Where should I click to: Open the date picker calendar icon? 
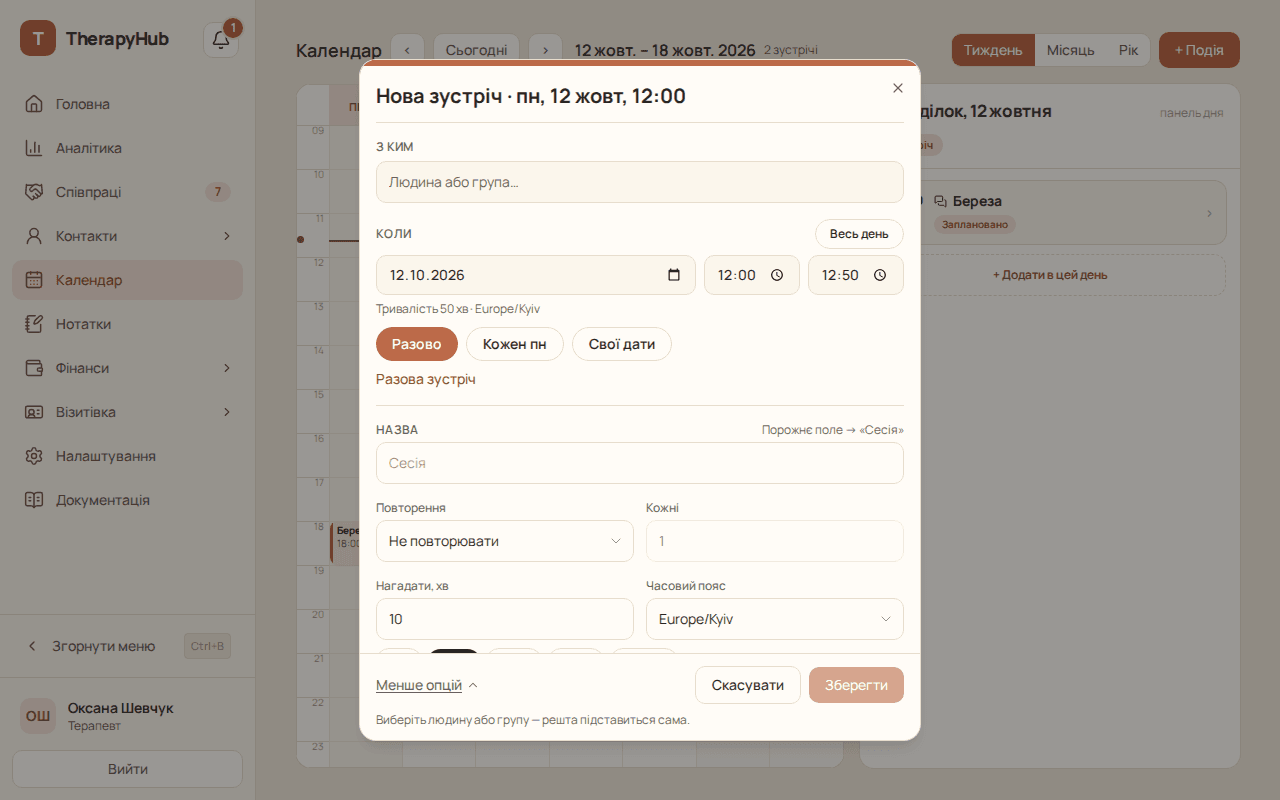pyautogui.click(x=674, y=275)
